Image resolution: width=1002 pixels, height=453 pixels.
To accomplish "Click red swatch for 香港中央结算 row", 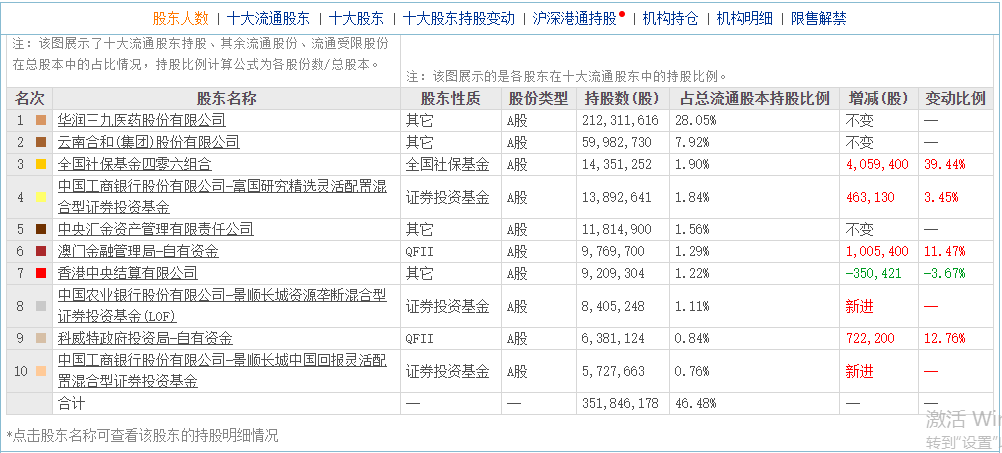I will tap(42, 273).
